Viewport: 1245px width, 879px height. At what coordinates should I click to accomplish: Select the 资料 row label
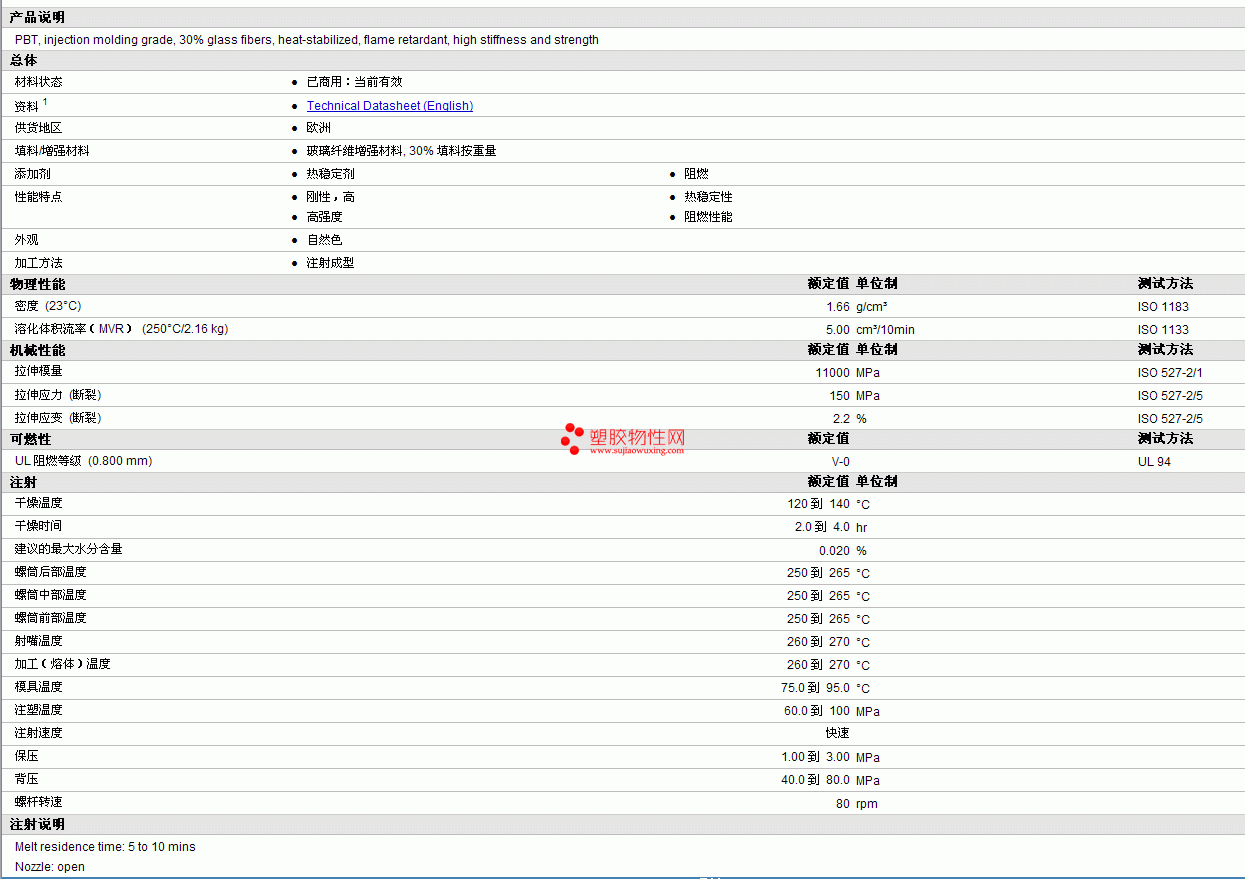click(27, 106)
